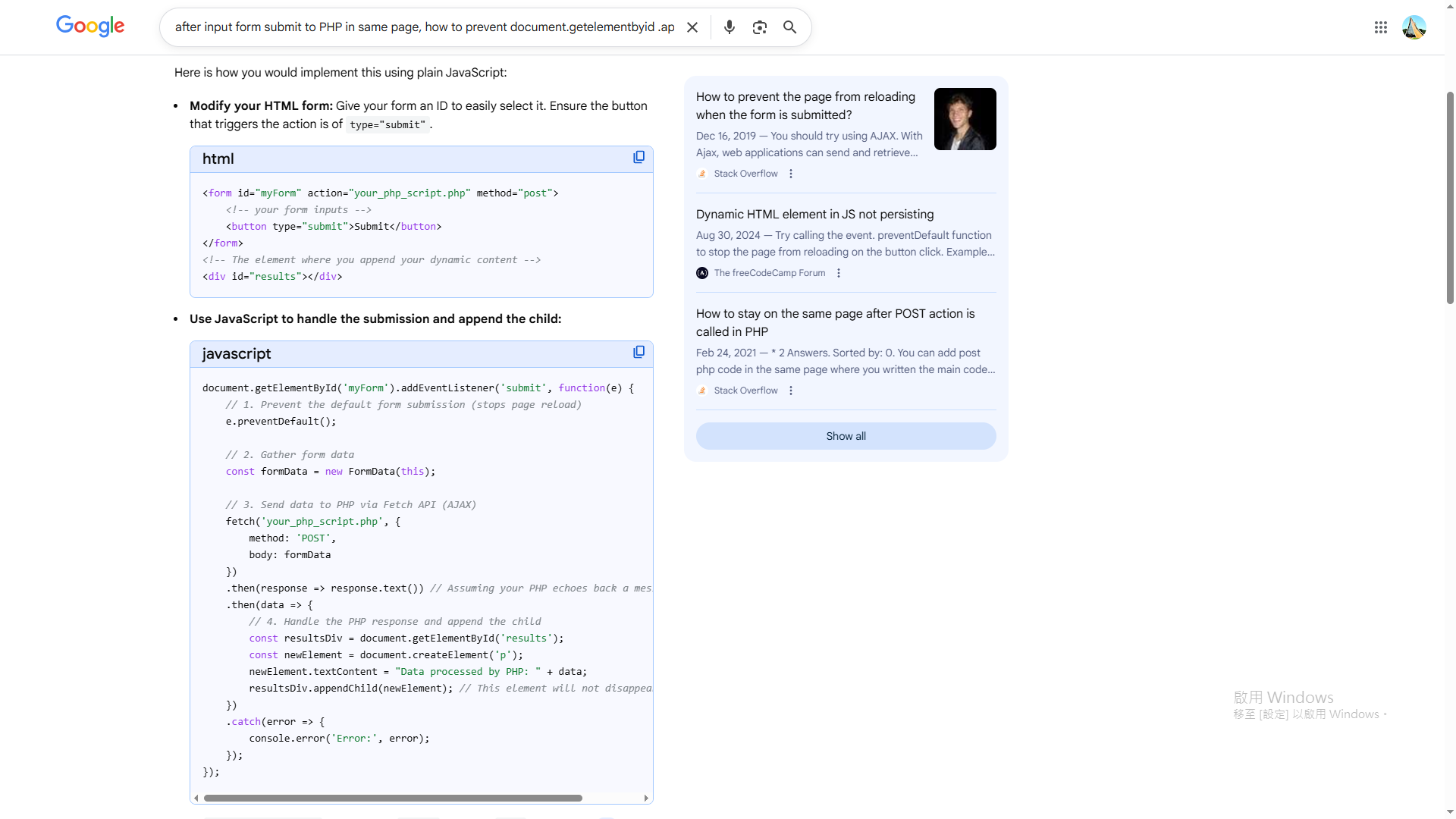Open 'How to stay on the same page' link

[835, 322]
